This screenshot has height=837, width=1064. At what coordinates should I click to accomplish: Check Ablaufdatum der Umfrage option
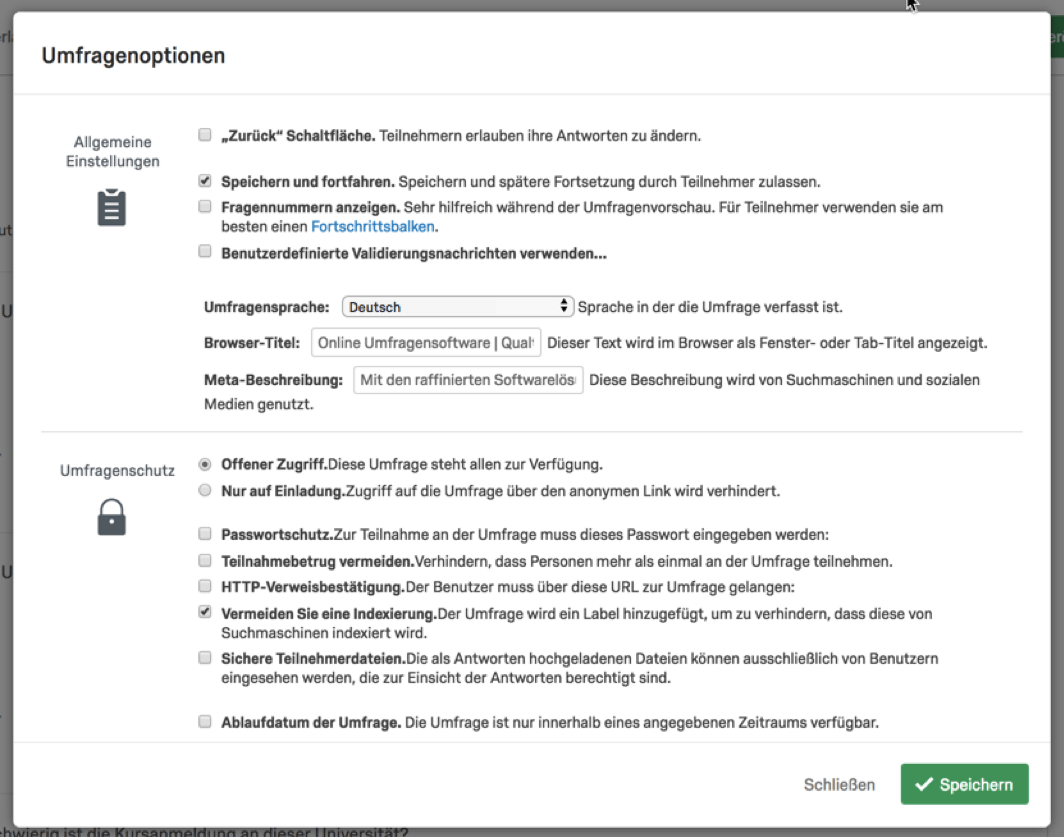pos(205,721)
